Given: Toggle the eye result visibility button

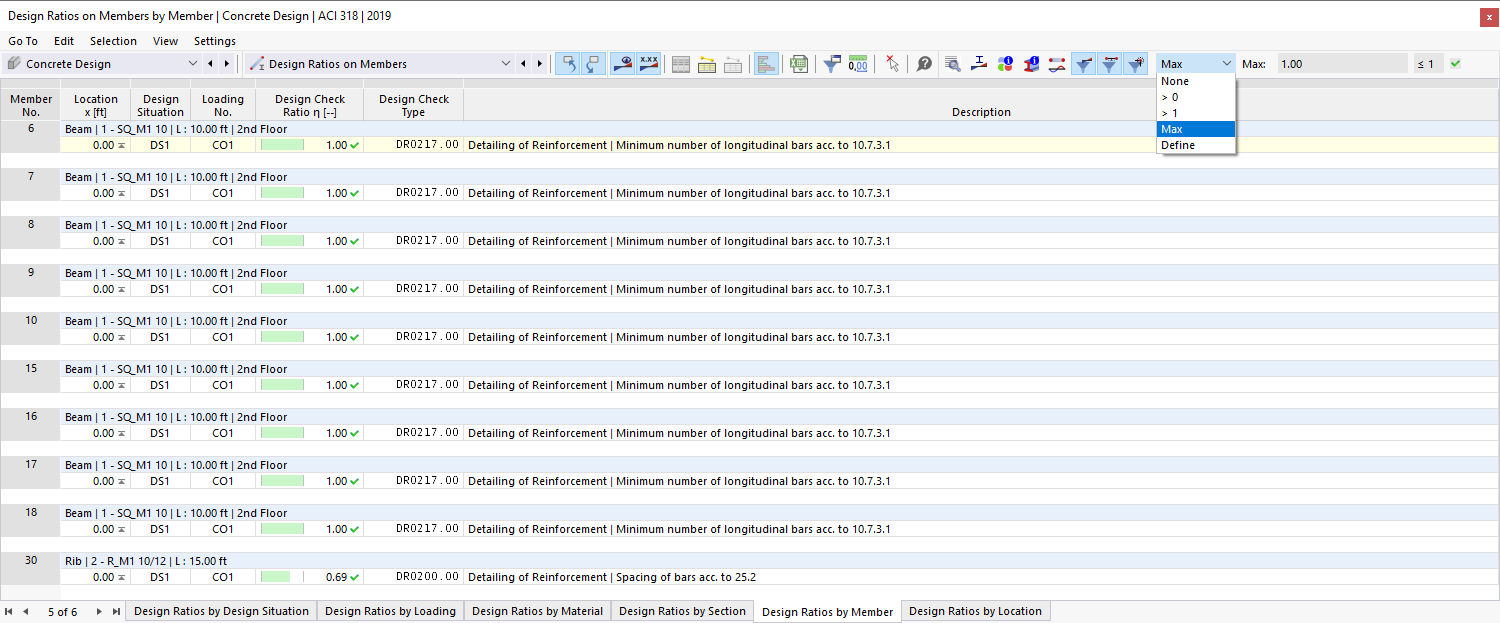Looking at the screenshot, I should [623, 64].
